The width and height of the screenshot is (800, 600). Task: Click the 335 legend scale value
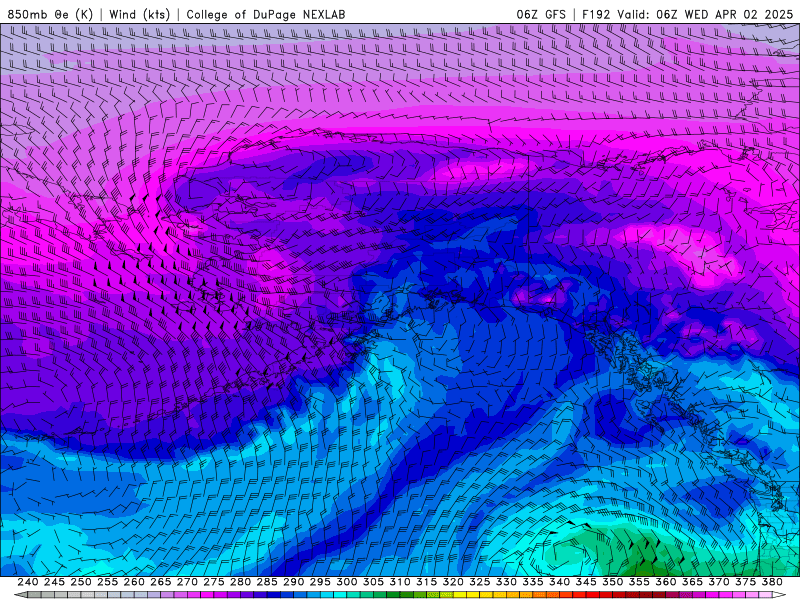pyautogui.click(x=533, y=582)
